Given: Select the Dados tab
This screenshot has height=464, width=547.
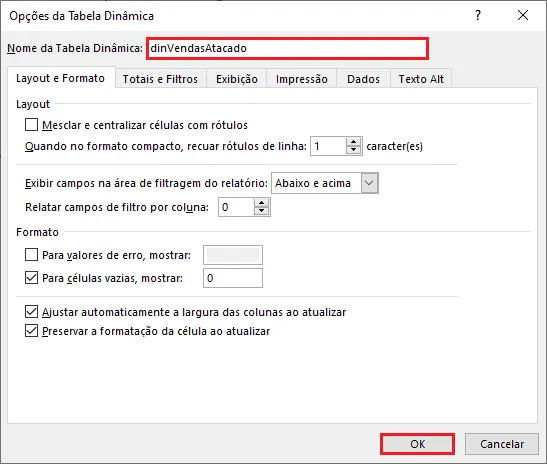Looking at the screenshot, I should [x=364, y=79].
